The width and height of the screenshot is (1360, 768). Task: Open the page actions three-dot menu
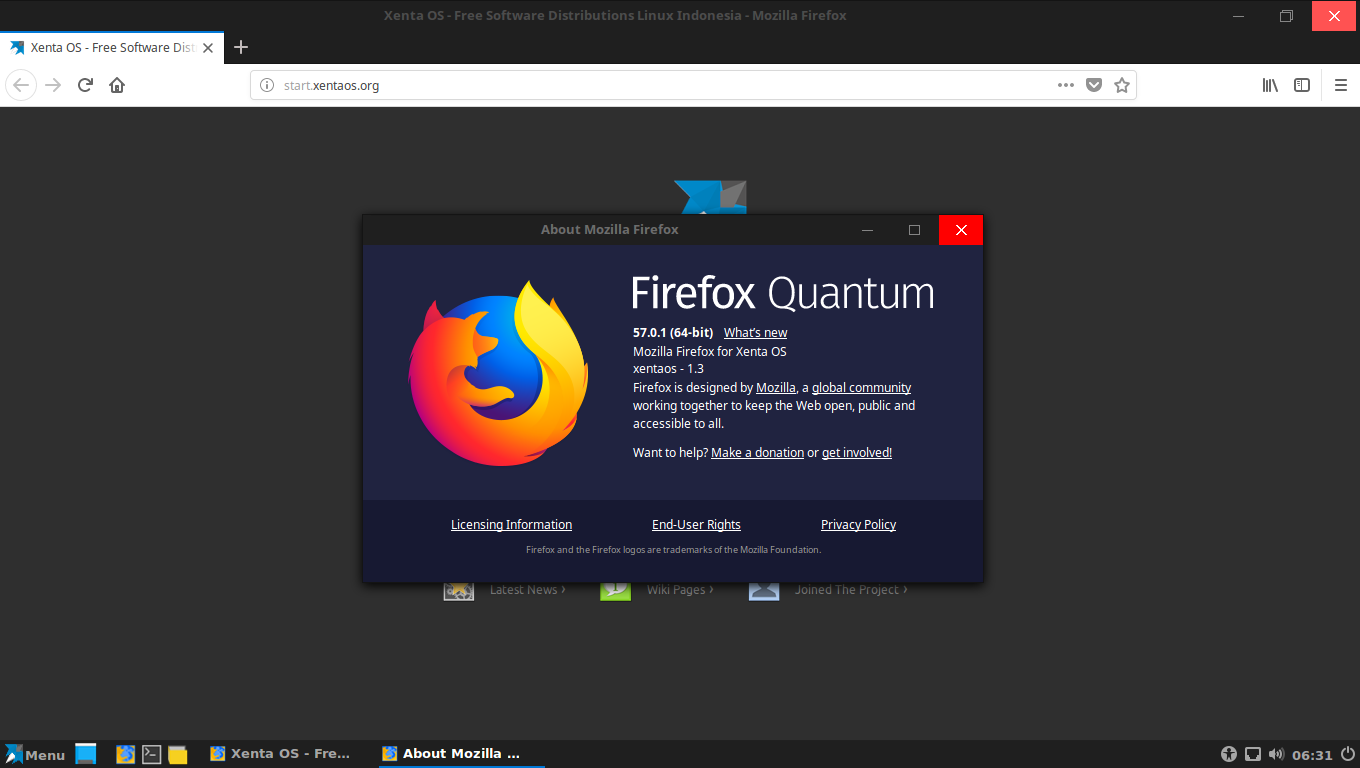pos(1066,85)
